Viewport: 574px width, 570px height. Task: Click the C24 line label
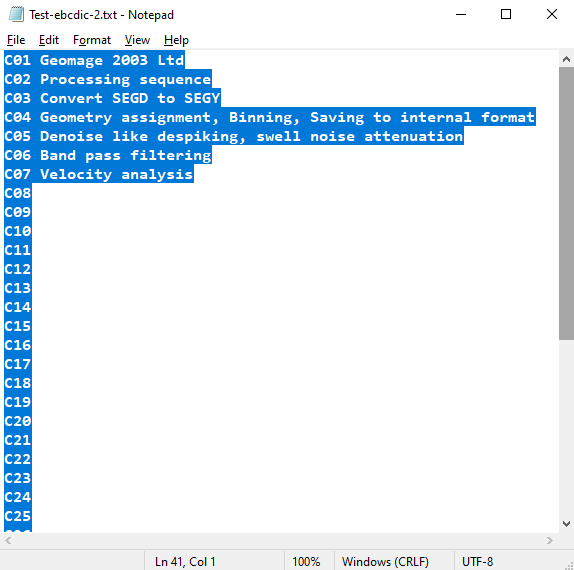pyautogui.click(x=18, y=498)
